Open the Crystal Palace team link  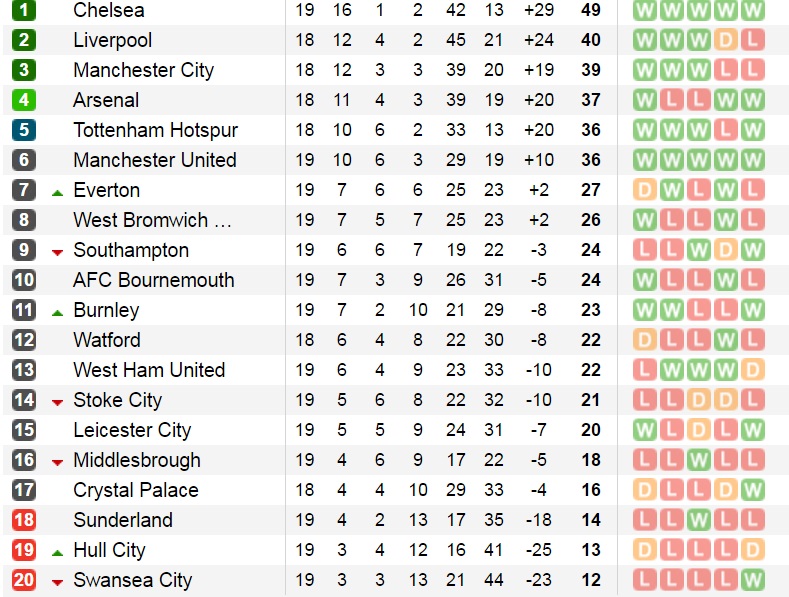pyautogui.click(x=135, y=491)
